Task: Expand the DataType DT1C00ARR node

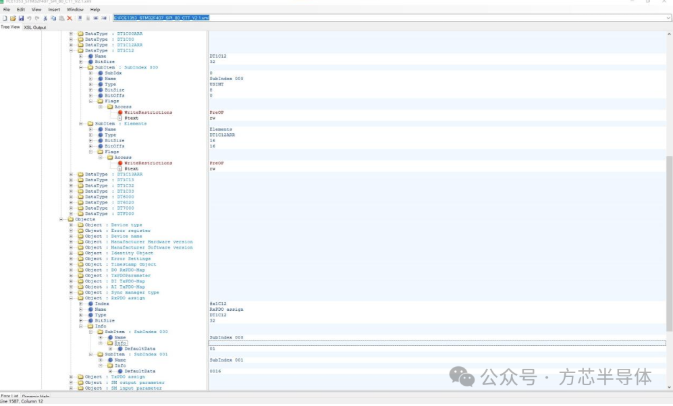Action: tap(71, 33)
